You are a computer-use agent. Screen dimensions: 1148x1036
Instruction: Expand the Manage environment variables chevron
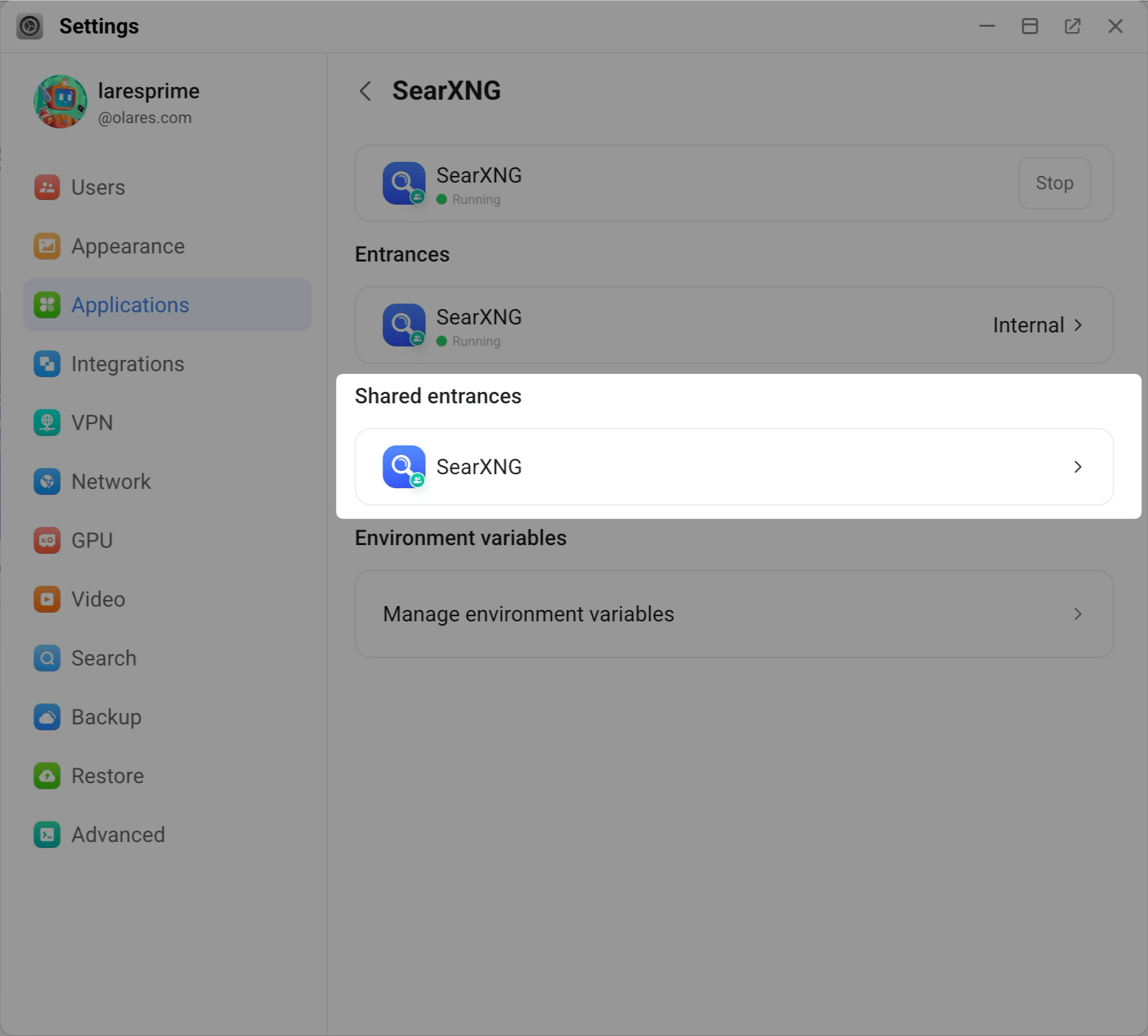click(1078, 614)
